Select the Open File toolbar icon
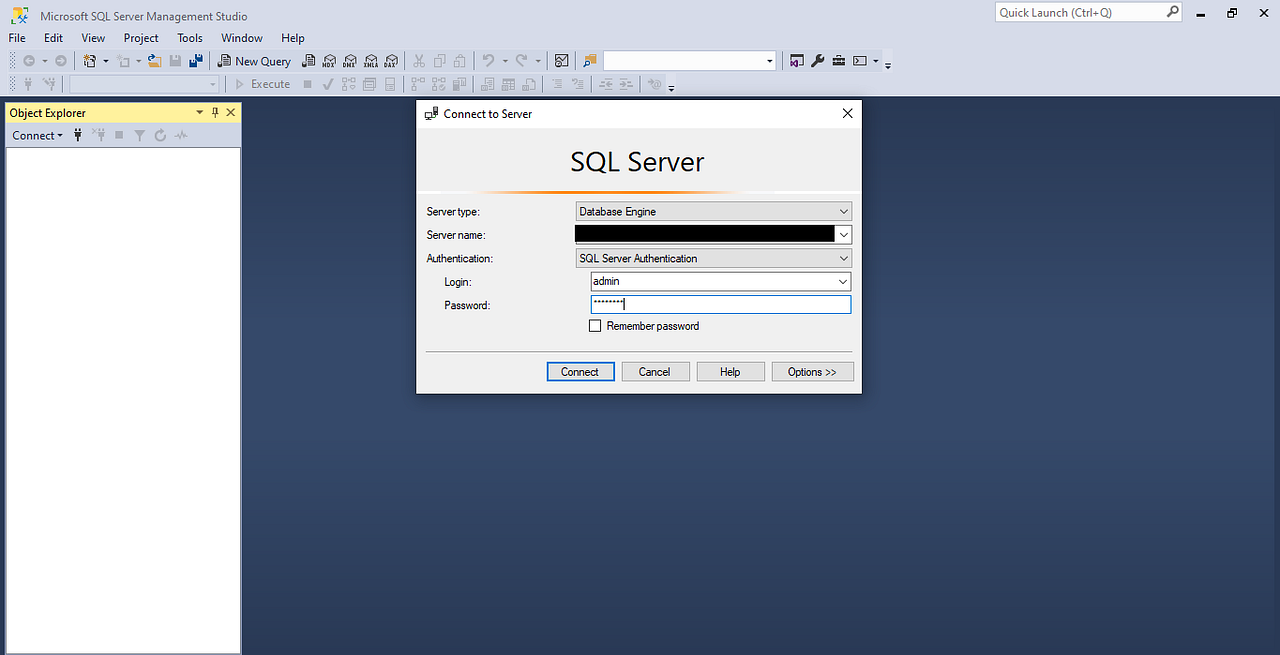 (154, 60)
